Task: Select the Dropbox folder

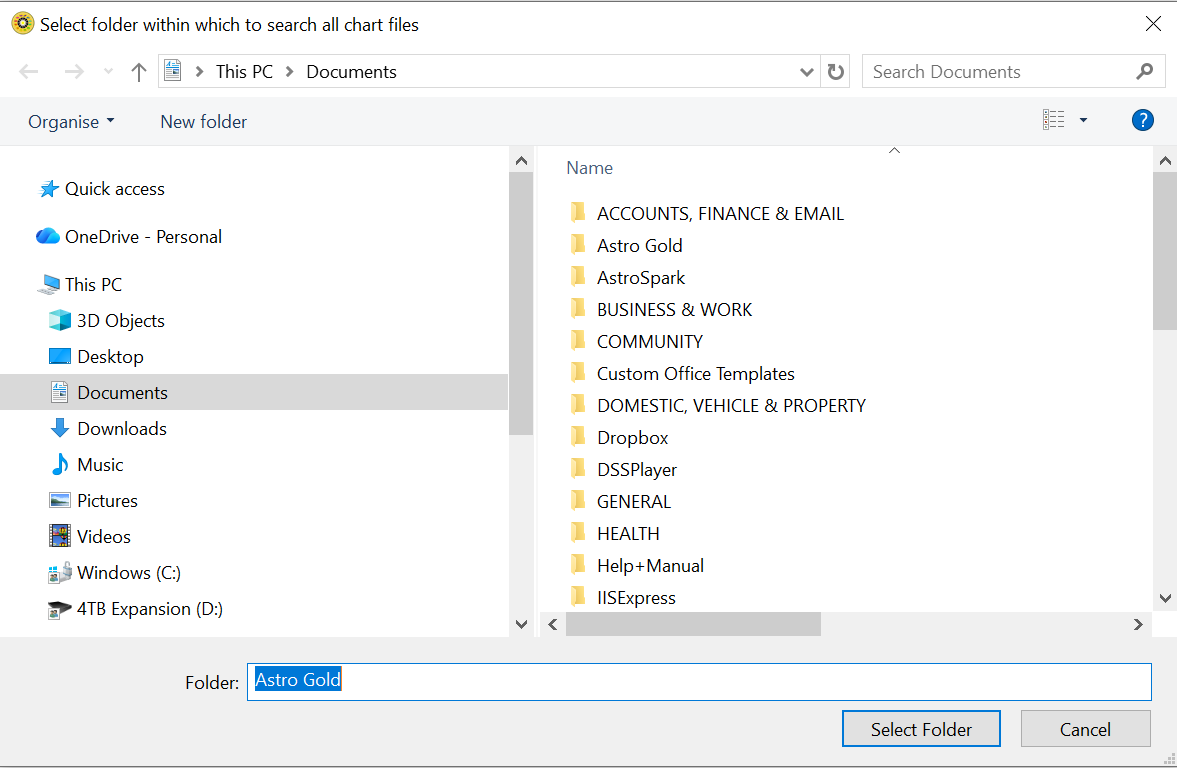Action: (x=619, y=438)
